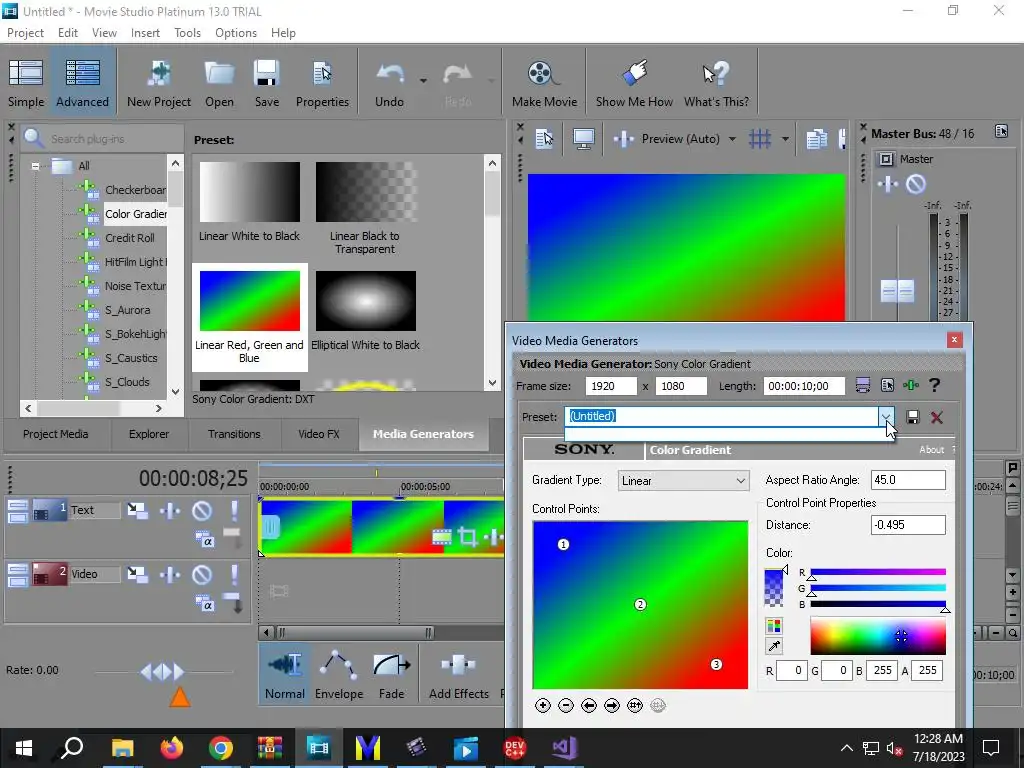Solo the Text track
1024x768 pixels.
tap(234, 511)
